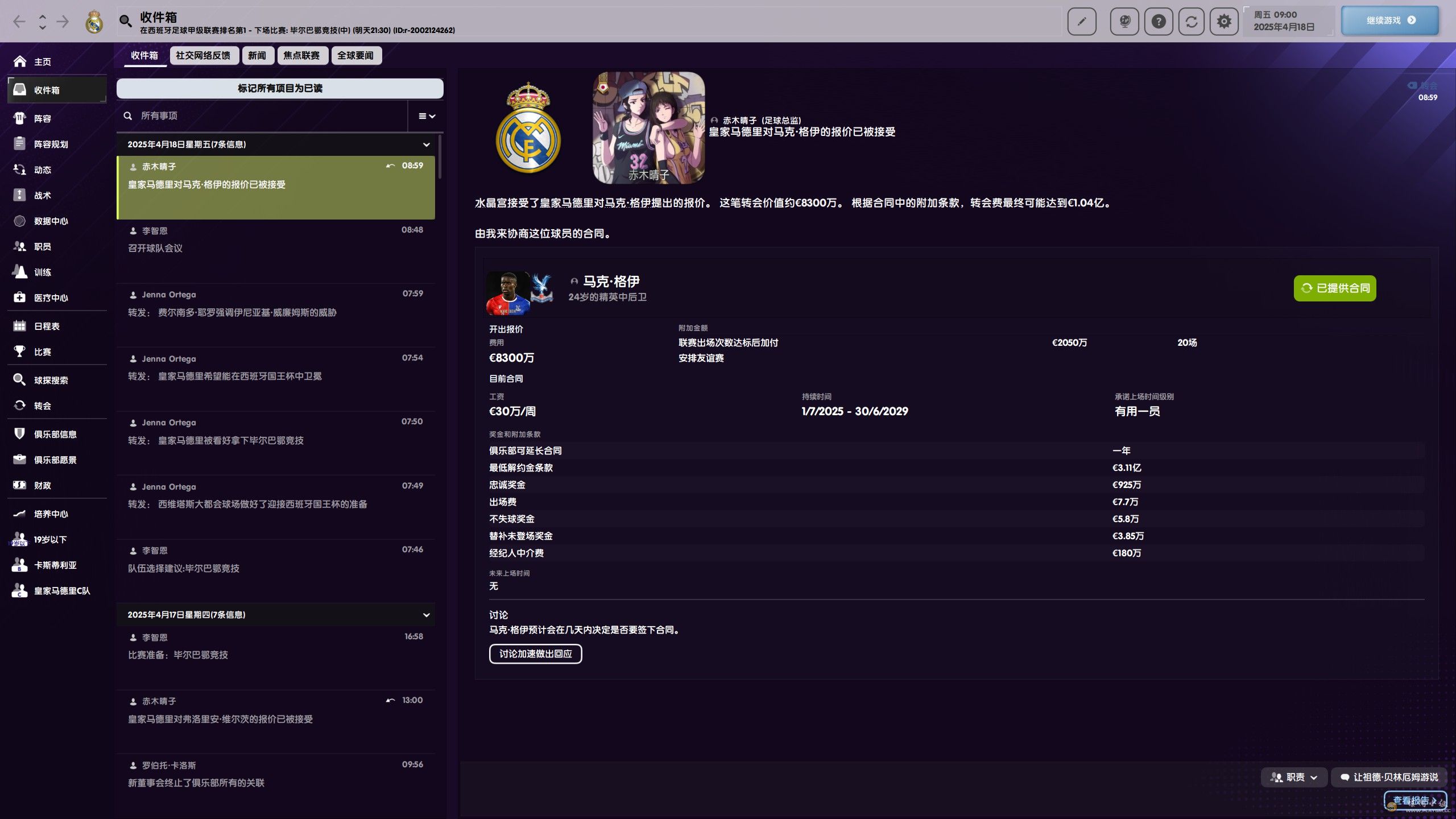Switch to 社交网络反馈 tab
1456x819 pixels.
pyautogui.click(x=204, y=55)
